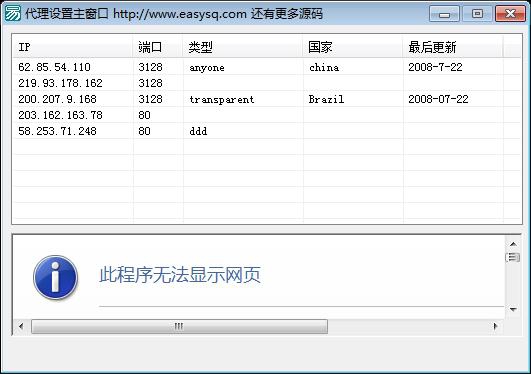The image size is (531, 374).
Task: Click the 'Brazil' country cell
Action: [x=326, y=99]
